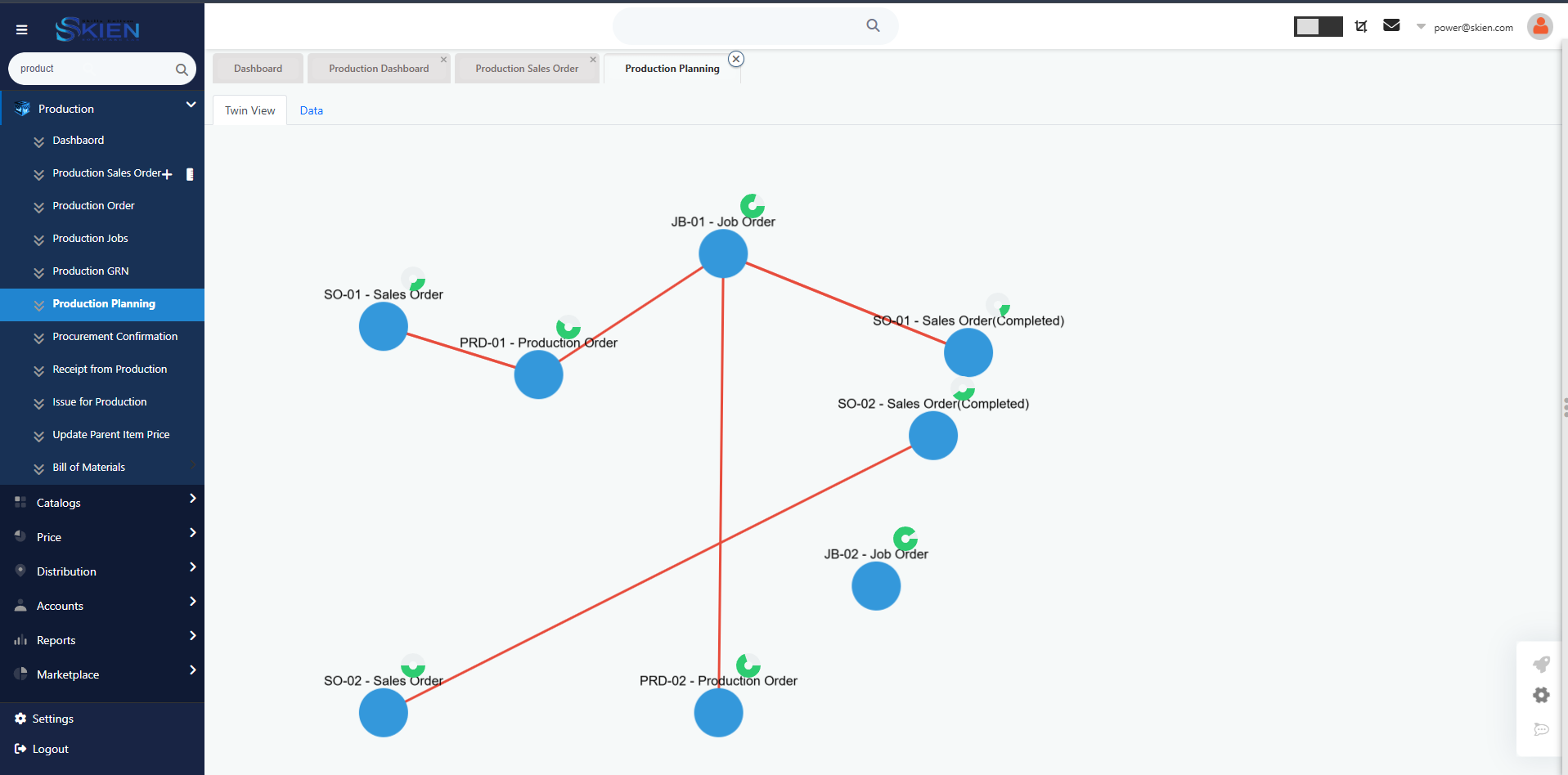Collapse the Production sidebar section

(x=191, y=105)
